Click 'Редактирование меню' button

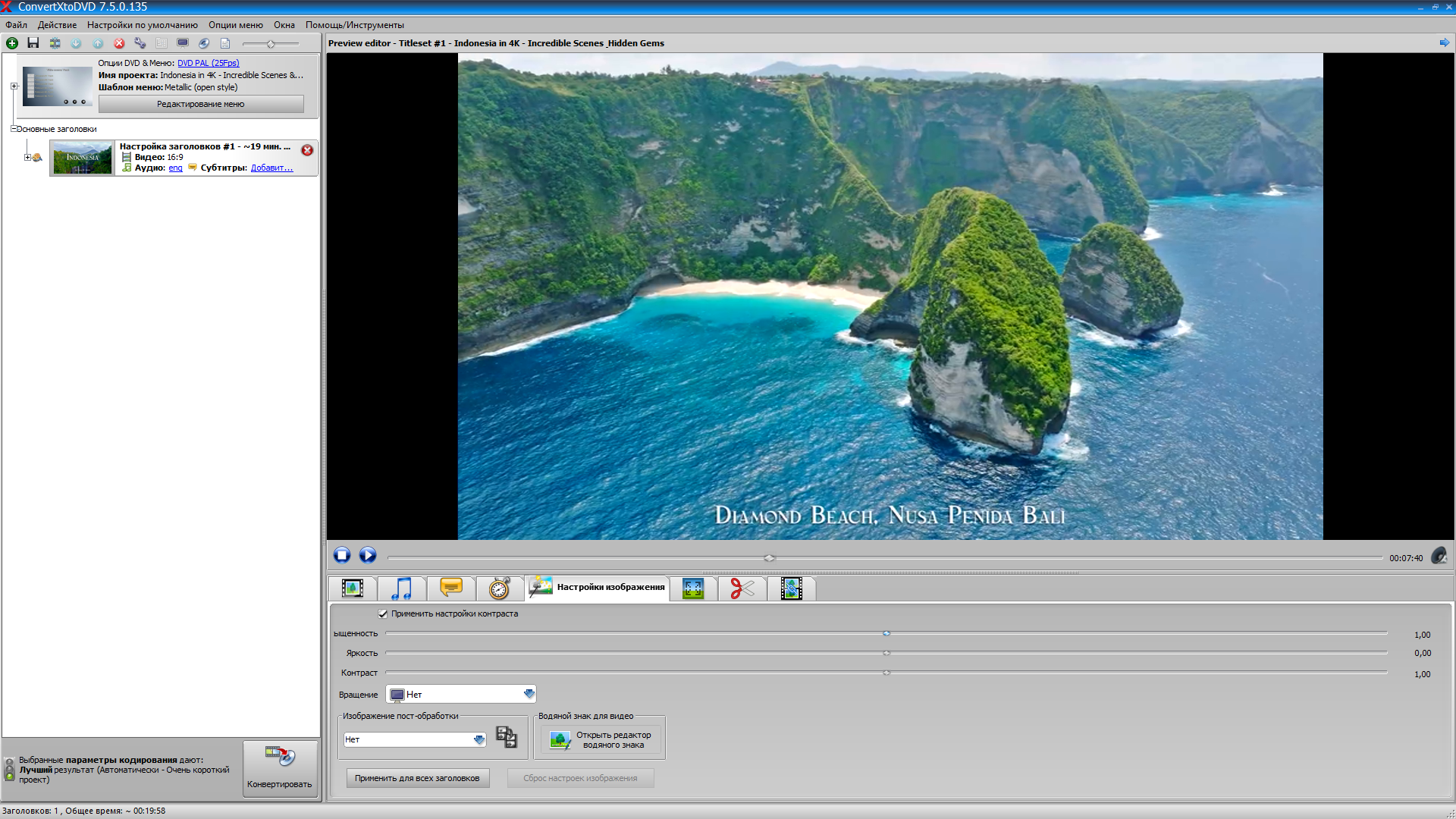pyautogui.click(x=201, y=104)
